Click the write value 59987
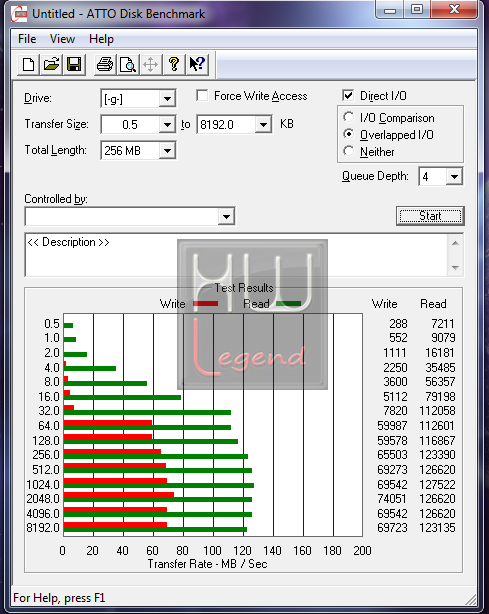The image size is (489, 614). 392,426
